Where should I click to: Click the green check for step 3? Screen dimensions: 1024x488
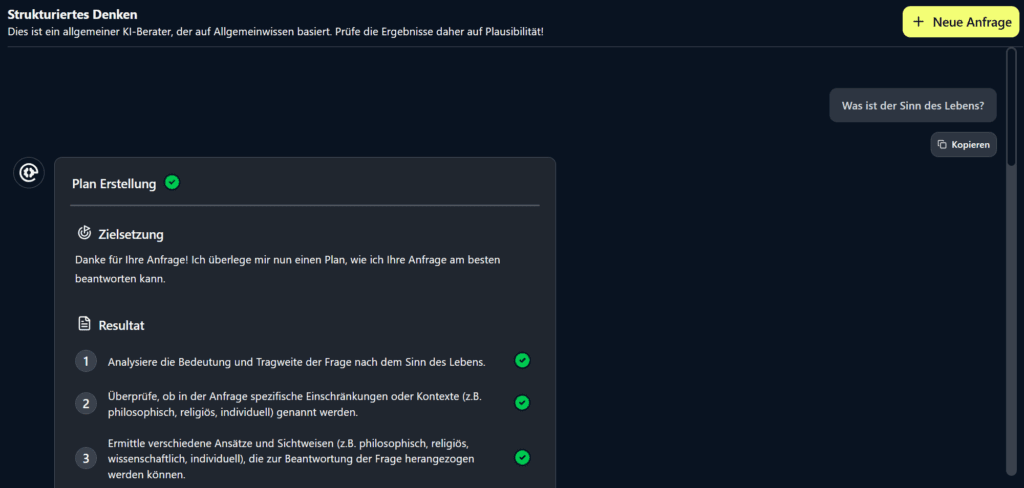[522, 457]
